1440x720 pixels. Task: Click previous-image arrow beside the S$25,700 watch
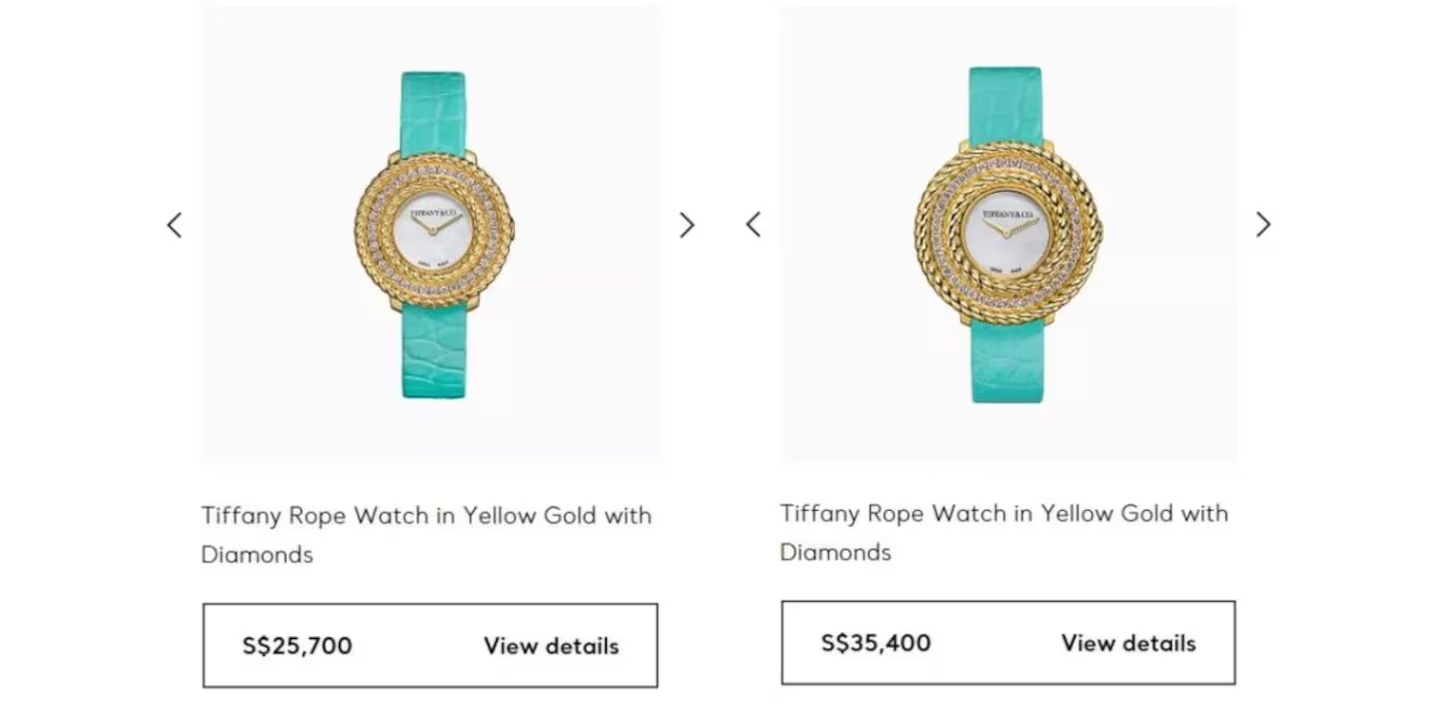point(175,225)
